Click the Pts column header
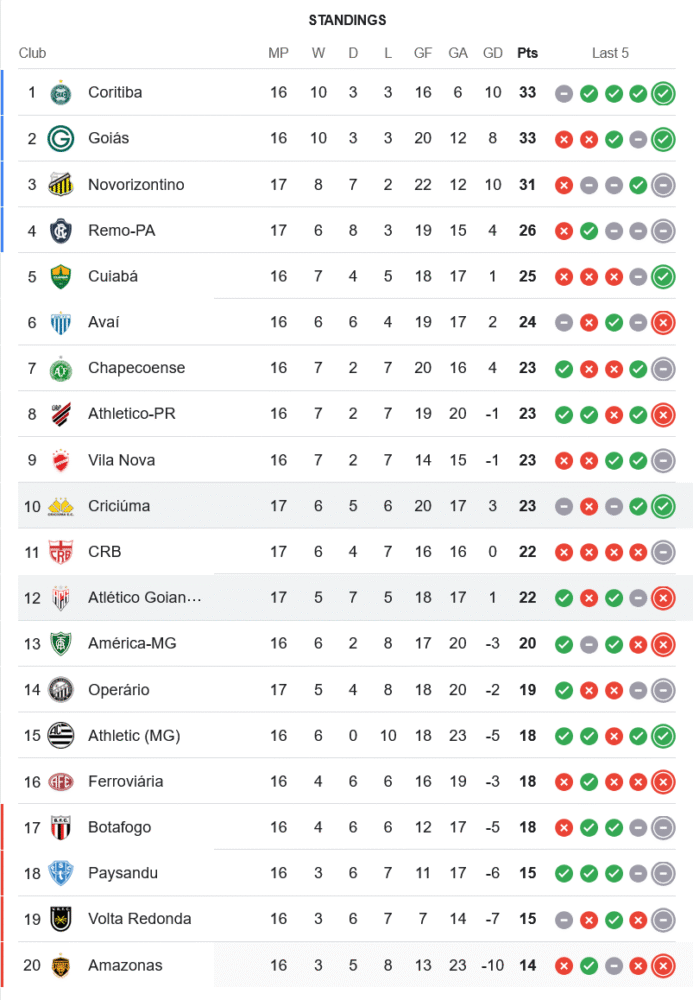The image size is (693, 1000). tap(527, 53)
